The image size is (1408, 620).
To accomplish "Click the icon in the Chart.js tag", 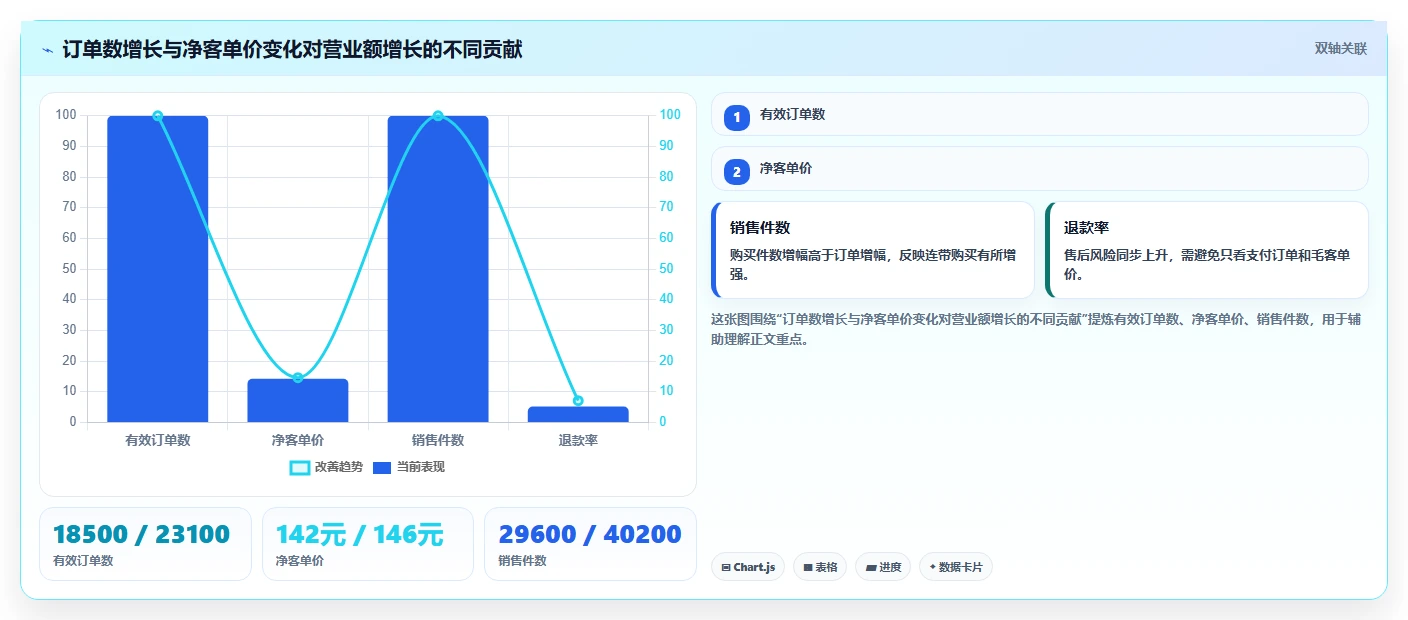I will pos(726,568).
